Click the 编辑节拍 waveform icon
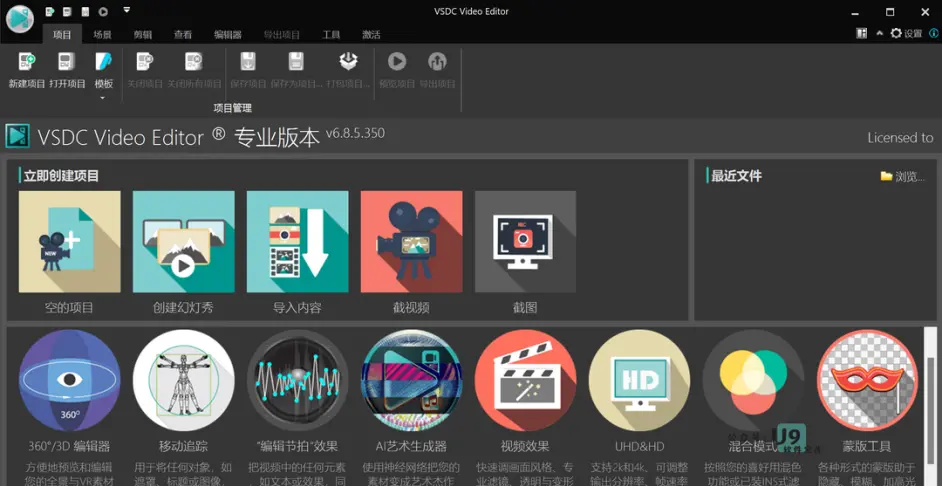942x486 pixels. (x=297, y=380)
